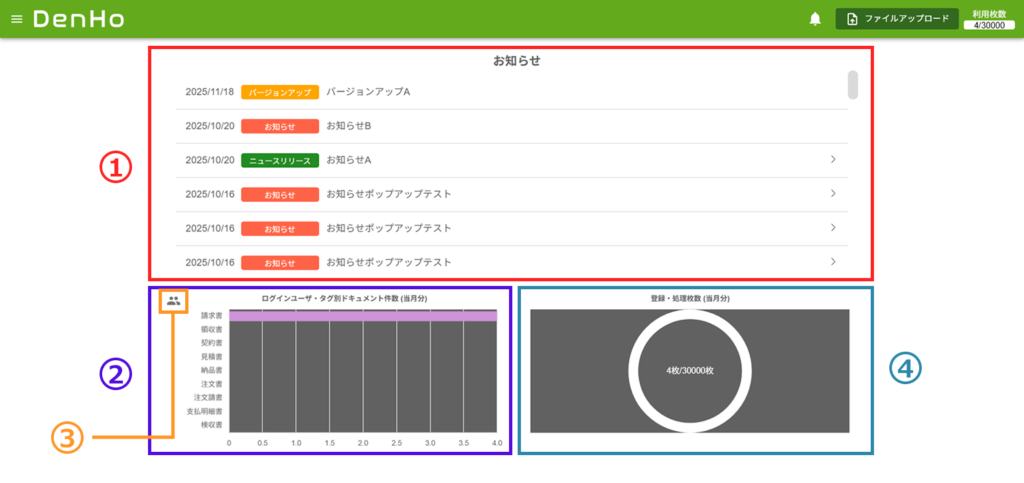Open the お知らせB notice

(349, 126)
